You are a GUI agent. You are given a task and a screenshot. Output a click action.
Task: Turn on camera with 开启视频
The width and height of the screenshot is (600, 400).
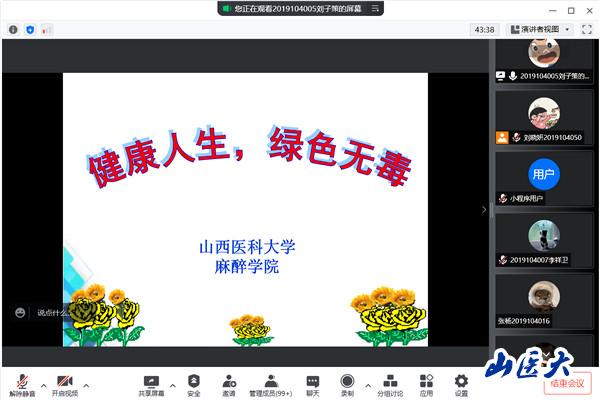coord(64,384)
